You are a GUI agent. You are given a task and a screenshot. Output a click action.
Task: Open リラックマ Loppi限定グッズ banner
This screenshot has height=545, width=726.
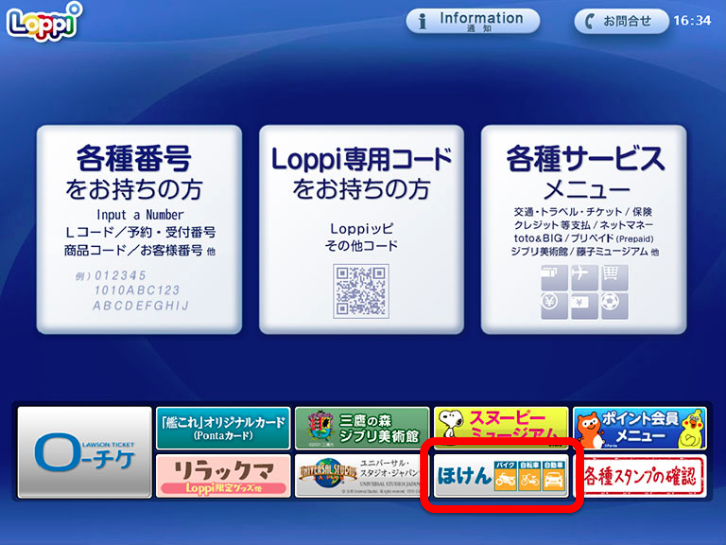223,476
